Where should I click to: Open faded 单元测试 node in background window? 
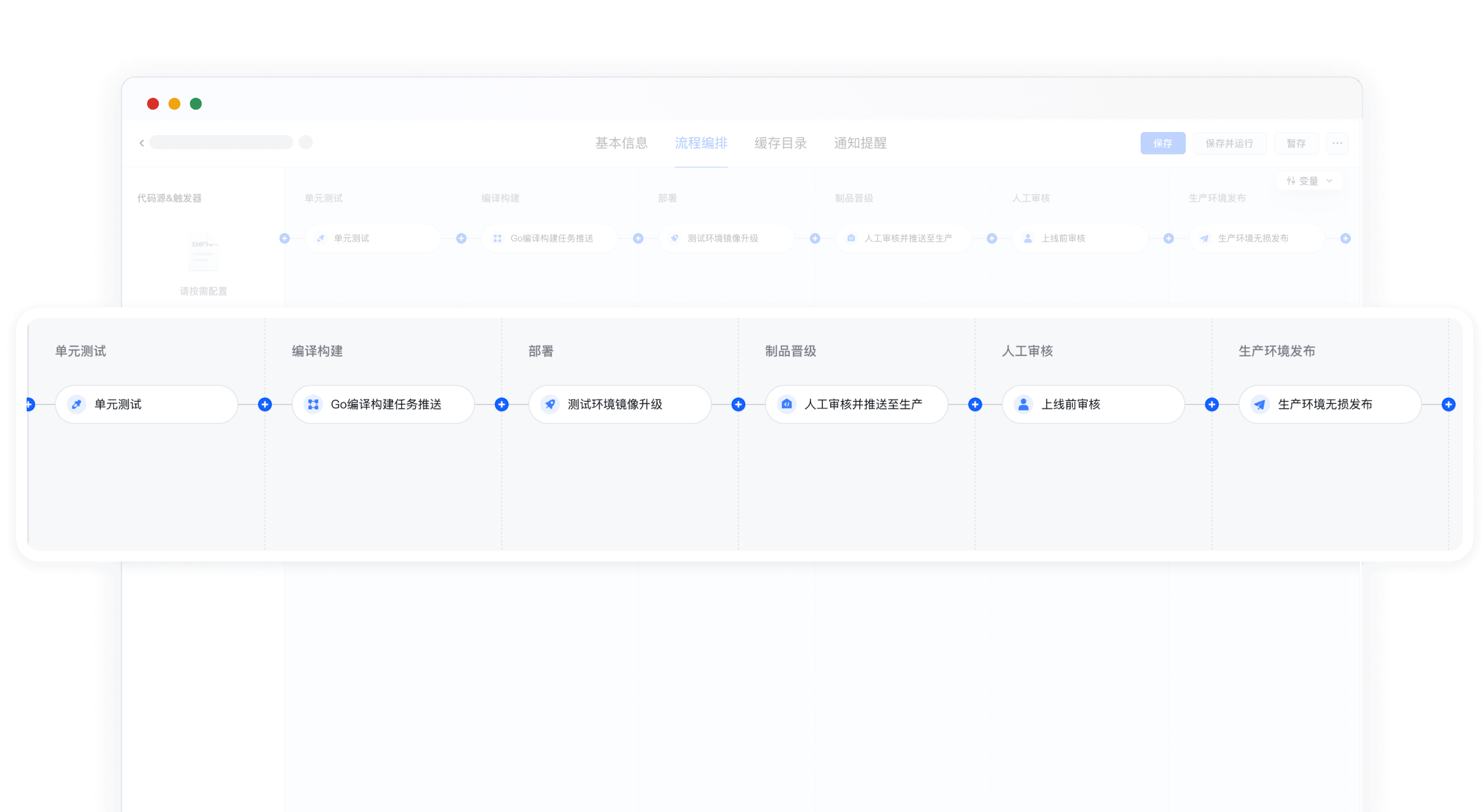pos(373,238)
